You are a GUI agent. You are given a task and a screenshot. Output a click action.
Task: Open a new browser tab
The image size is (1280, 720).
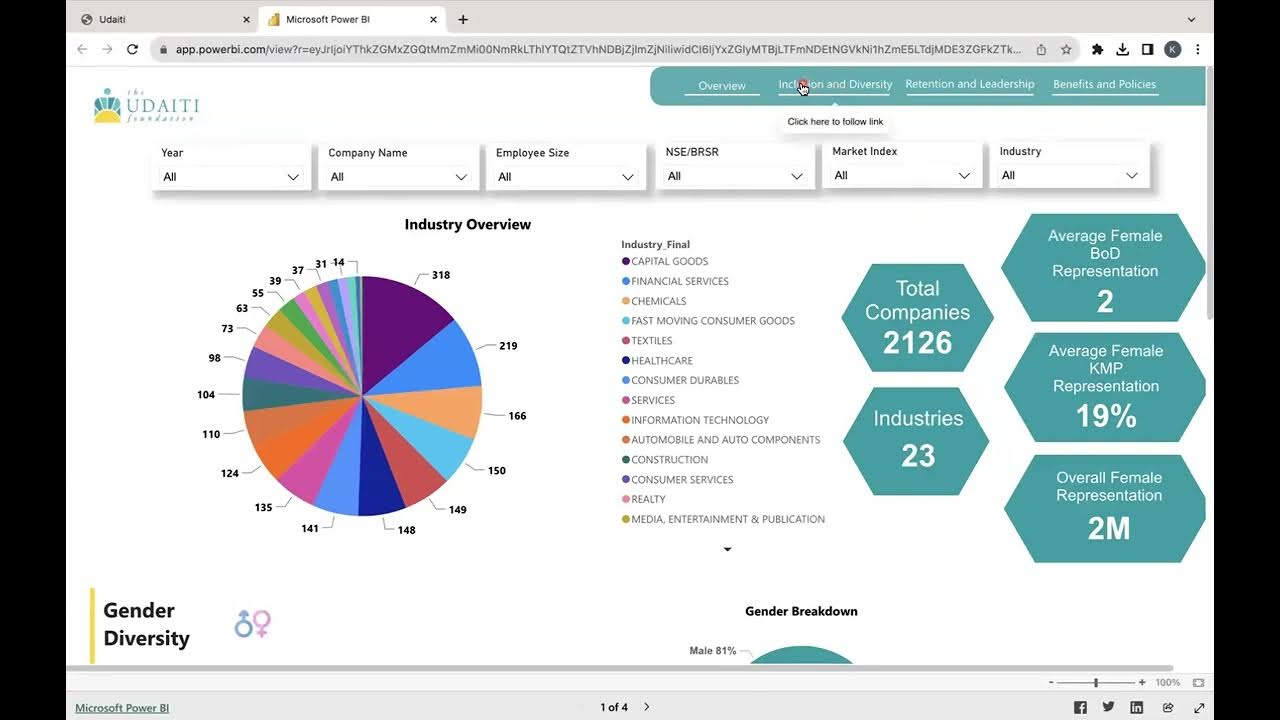pos(463,19)
